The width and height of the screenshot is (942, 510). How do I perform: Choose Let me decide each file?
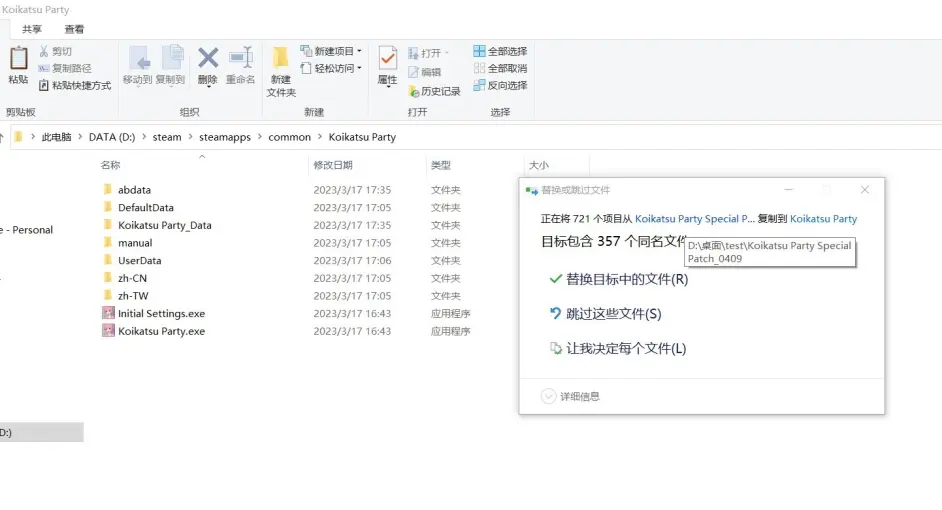625,349
